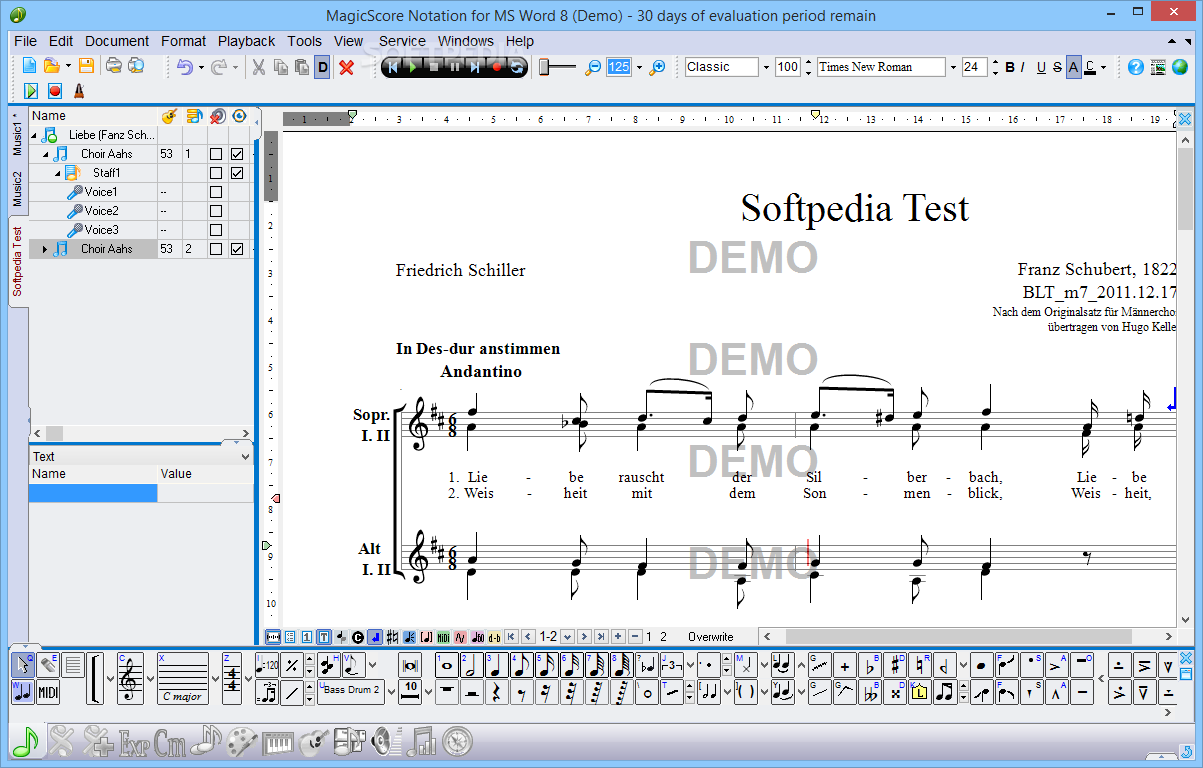The image size is (1203, 768).
Task: Select the eraser tool
Action: [x=48, y=665]
